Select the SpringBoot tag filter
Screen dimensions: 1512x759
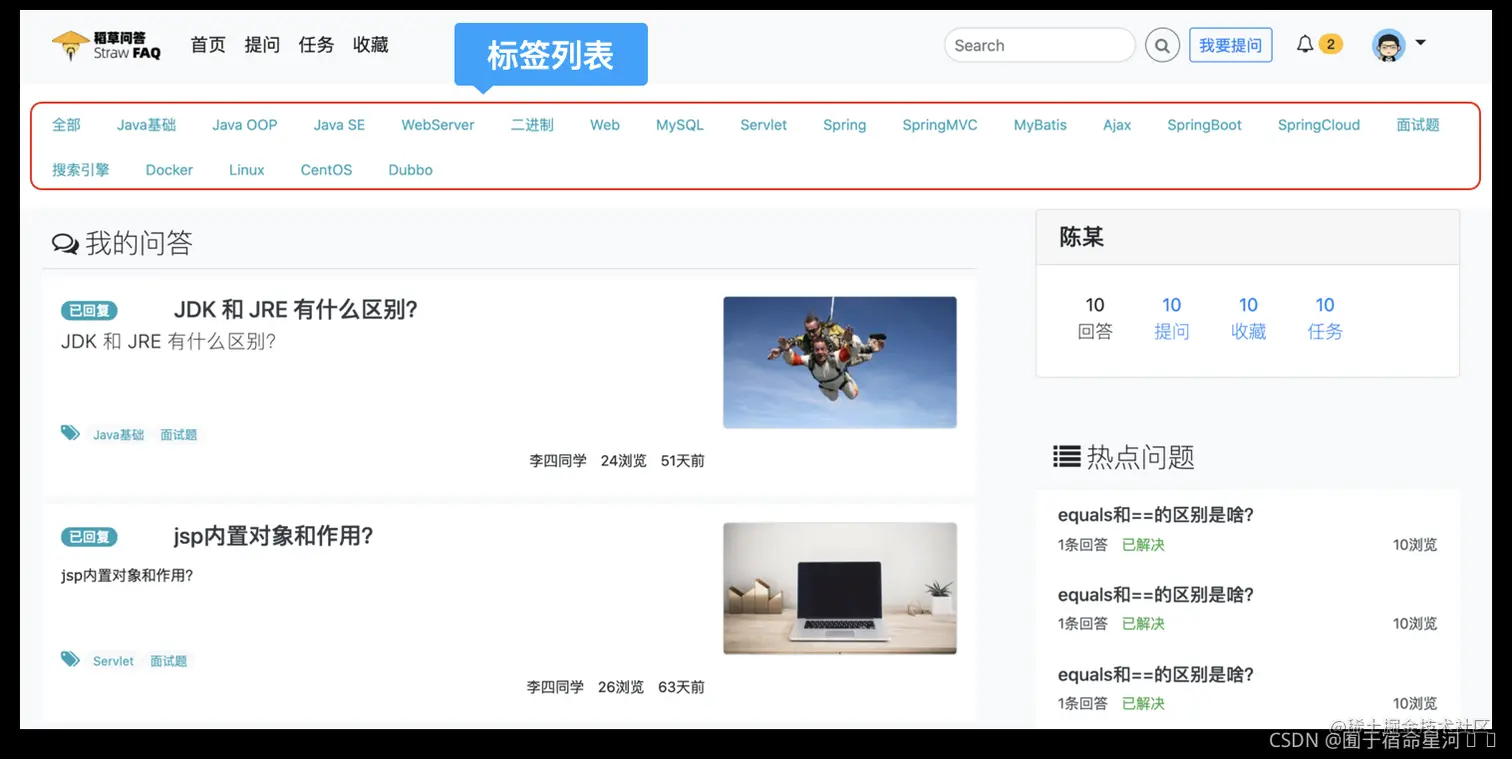(1204, 124)
